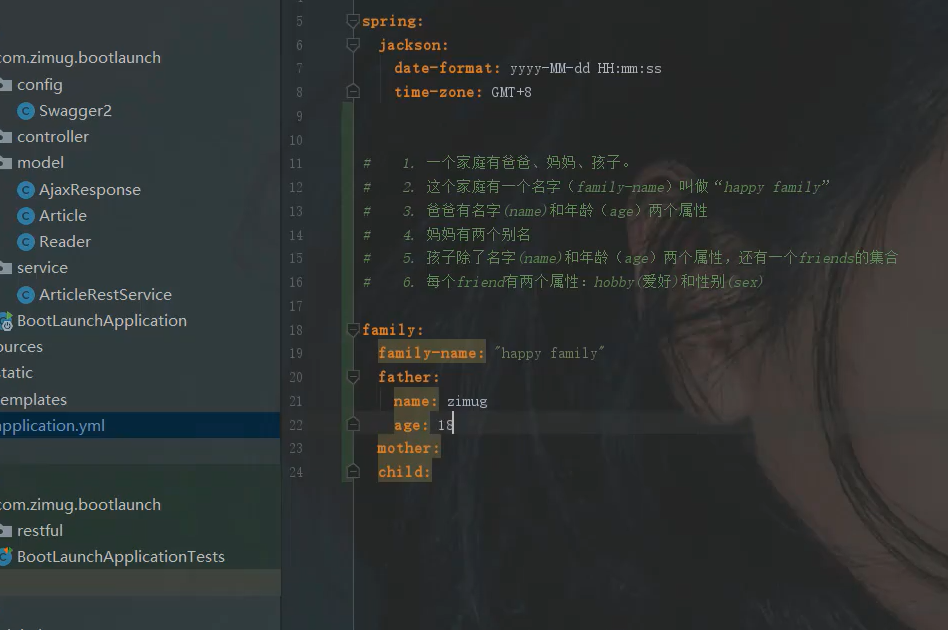Collapse the father block fold marker
948x630 pixels.
[353, 377]
